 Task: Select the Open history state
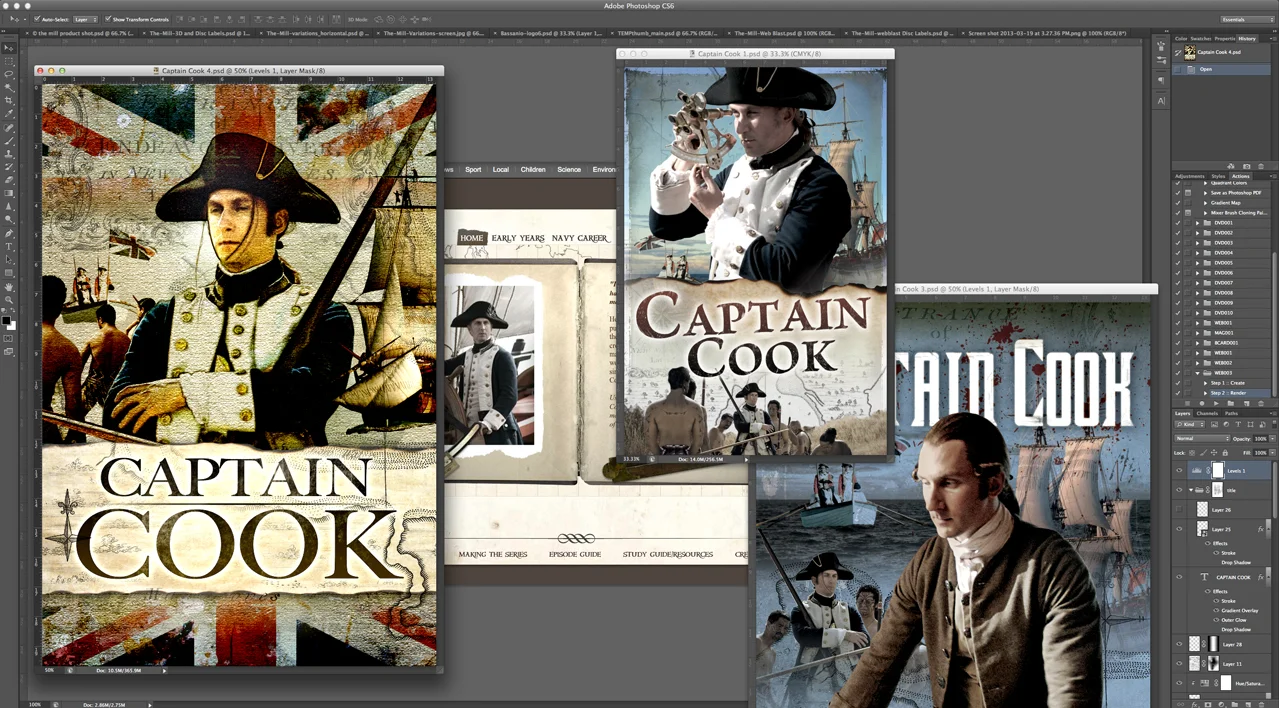coord(1223,69)
